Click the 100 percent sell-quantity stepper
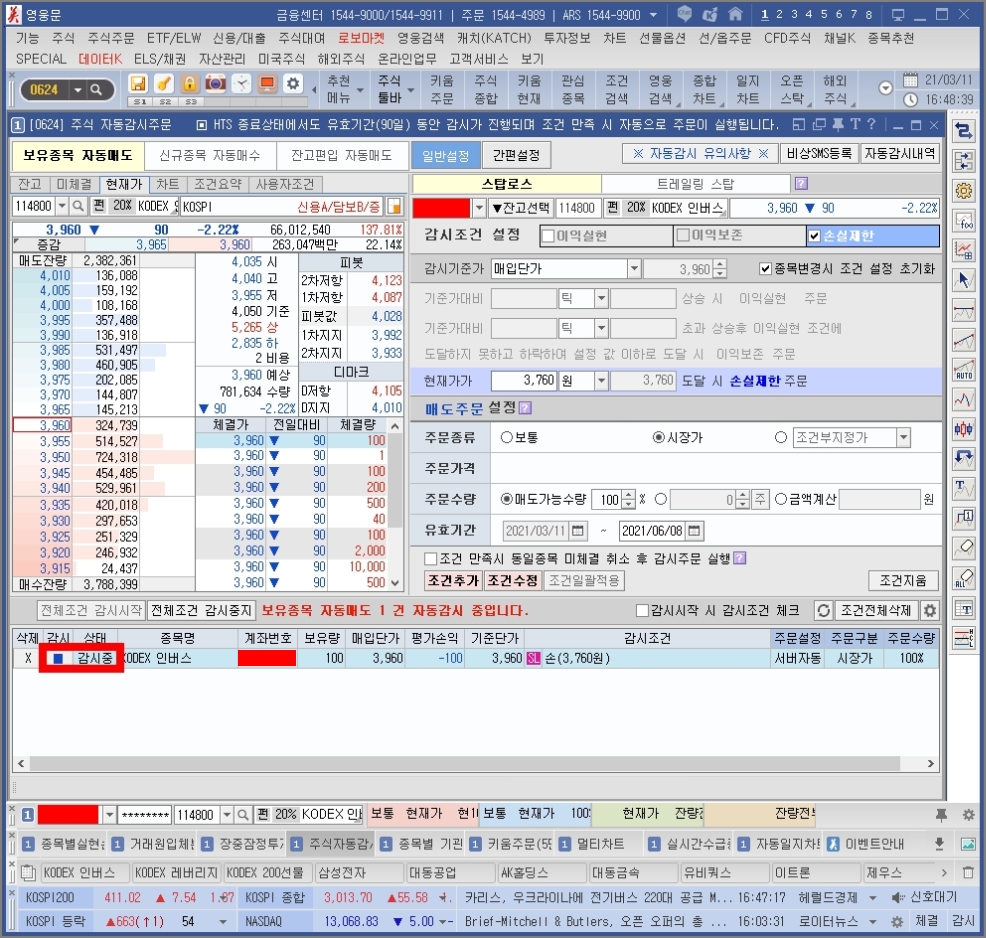986x938 pixels. coord(628,500)
